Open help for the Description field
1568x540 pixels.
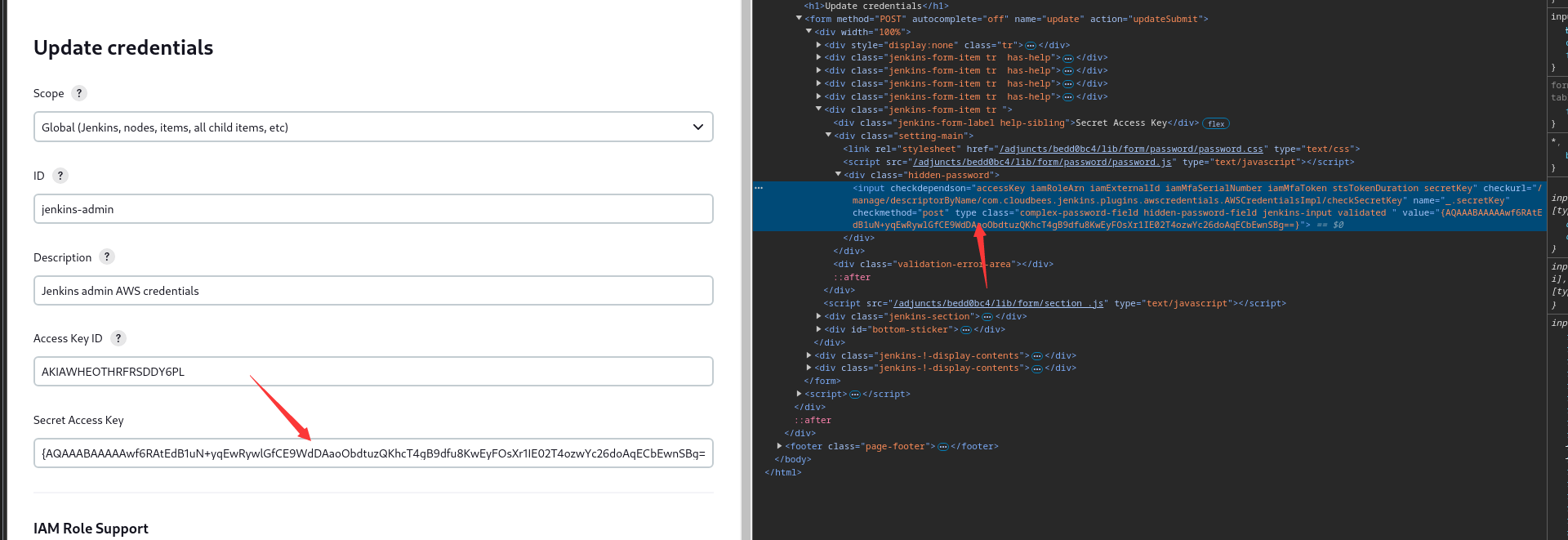107,257
